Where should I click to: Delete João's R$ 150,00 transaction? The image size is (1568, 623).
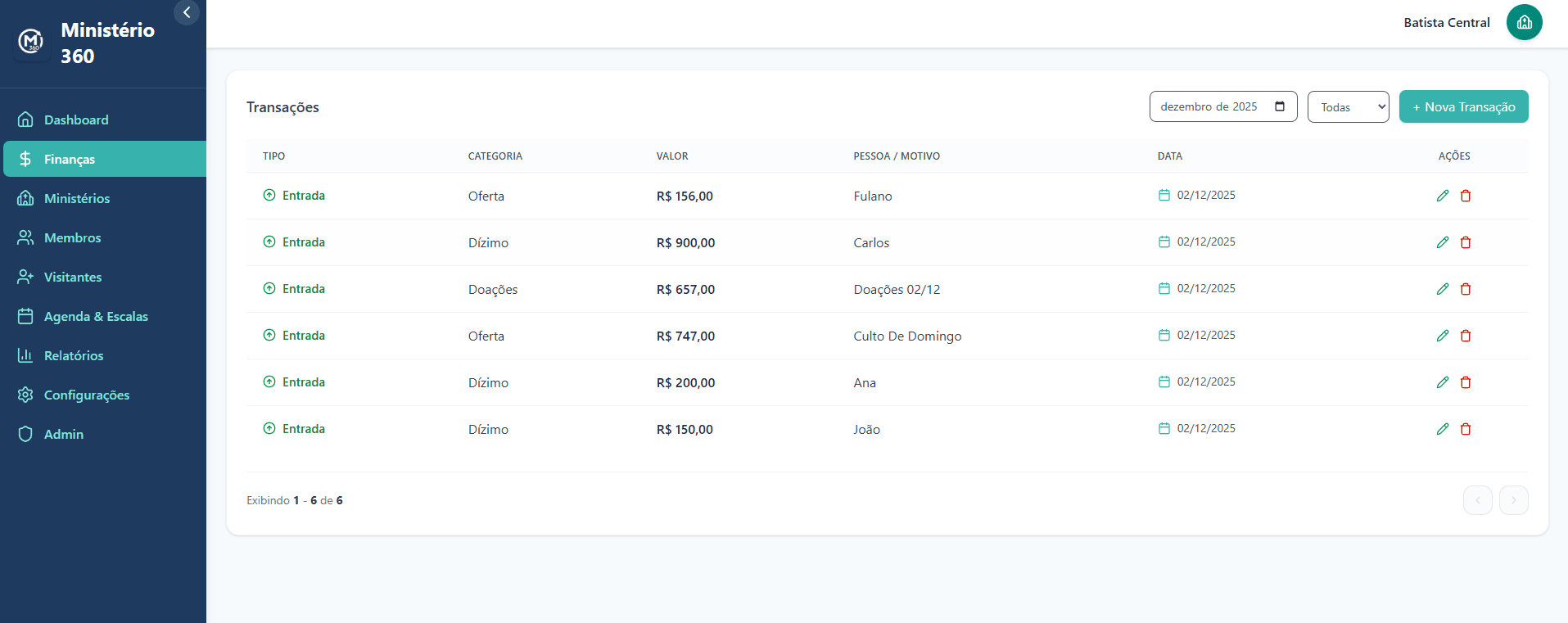click(x=1466, y=429)
